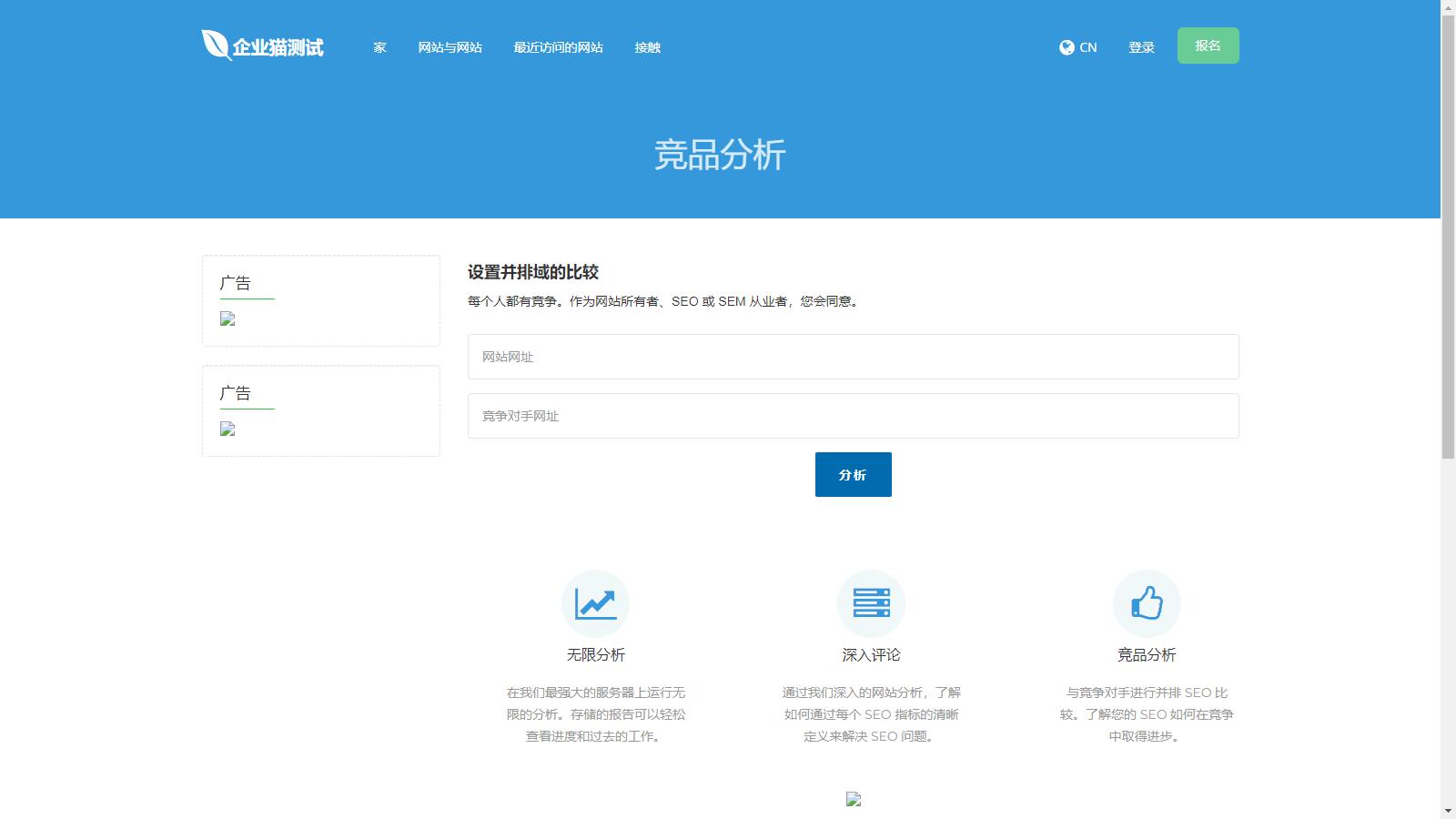Click the line chart icon above 无限分析
The image size is (1456, 819).
pyautogui.click(x=595, y=603)
